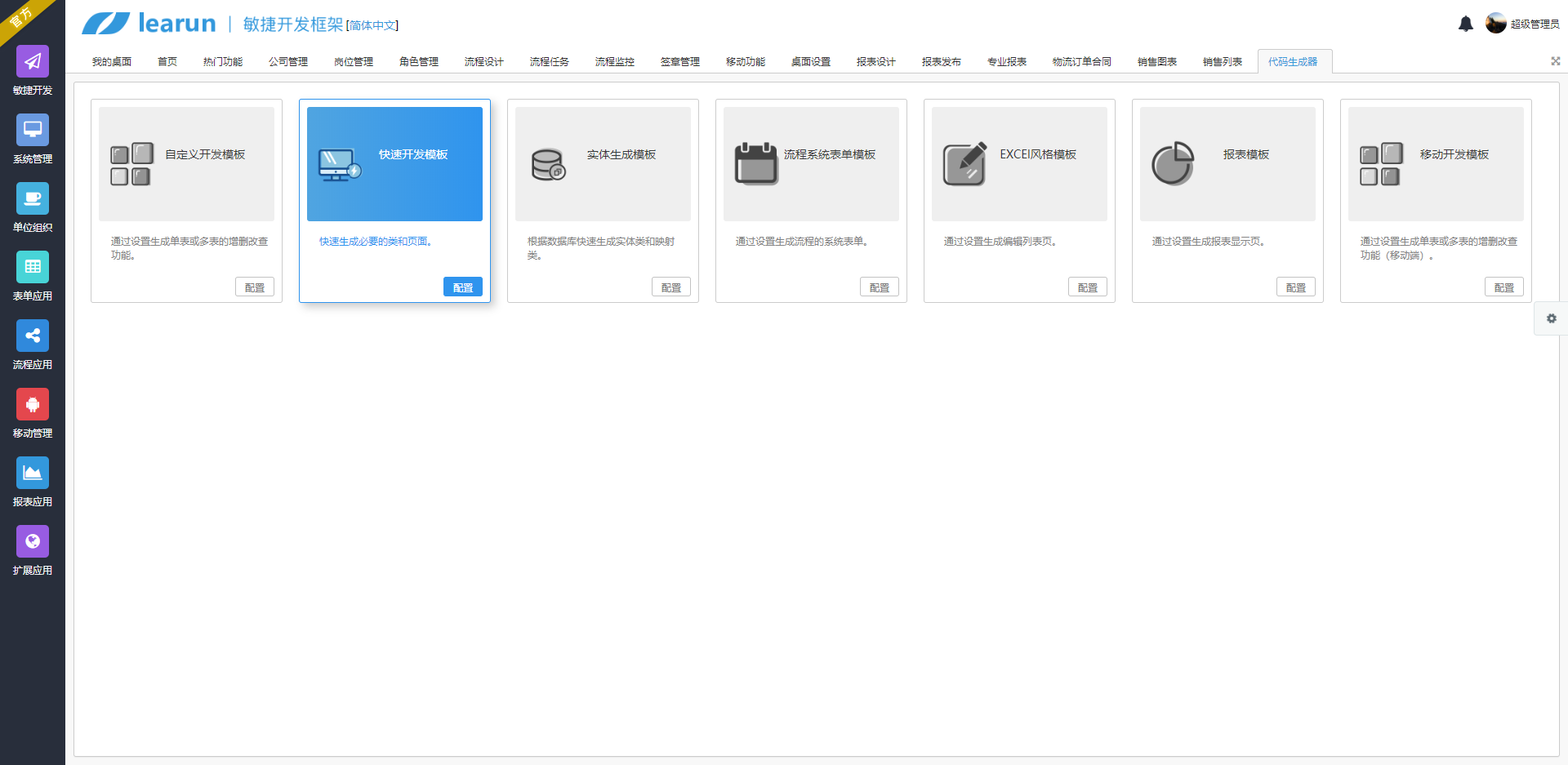1568x765 pixels.
Task: Click the 移动开发模板 grid icon
Action: click(1381, 164)
